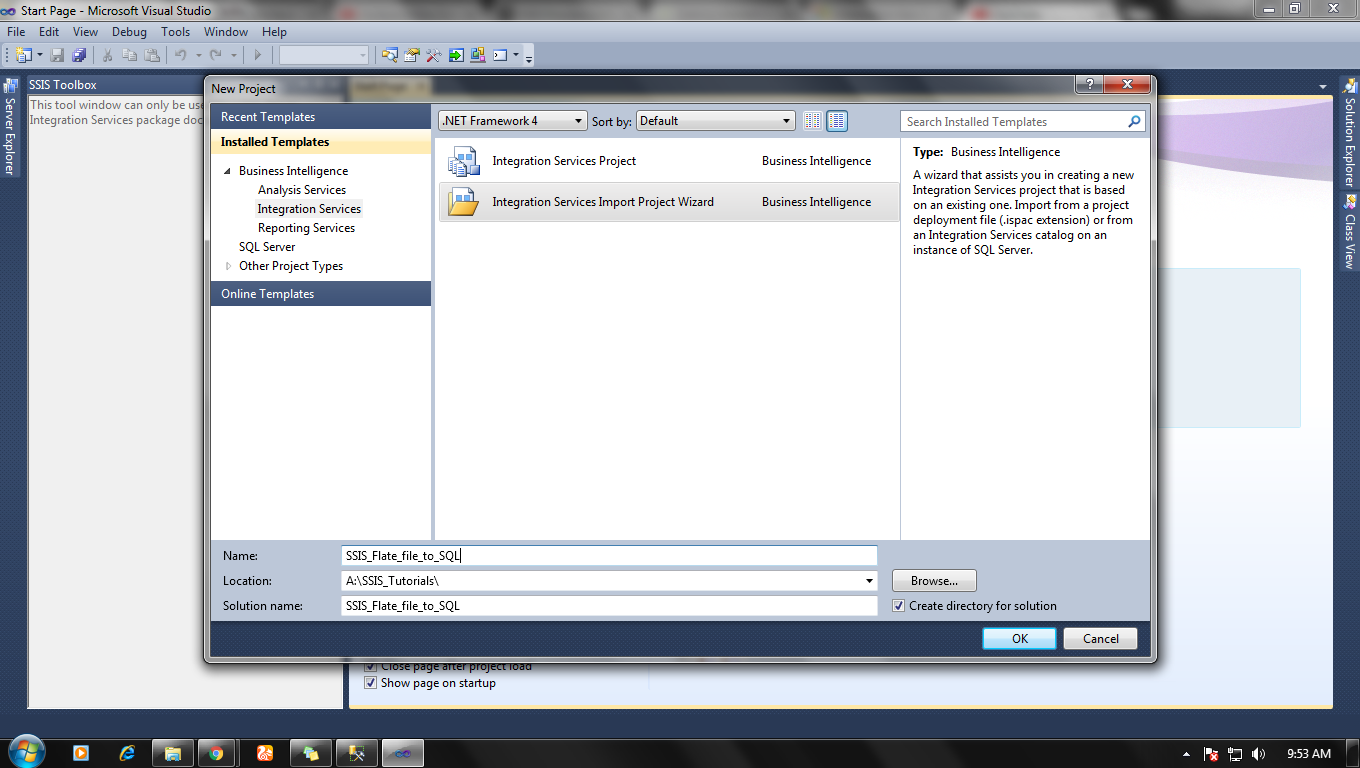This screenshot has width=1360, height=768.
Task: Open the Tools menu
Action: tap(175, 32)
